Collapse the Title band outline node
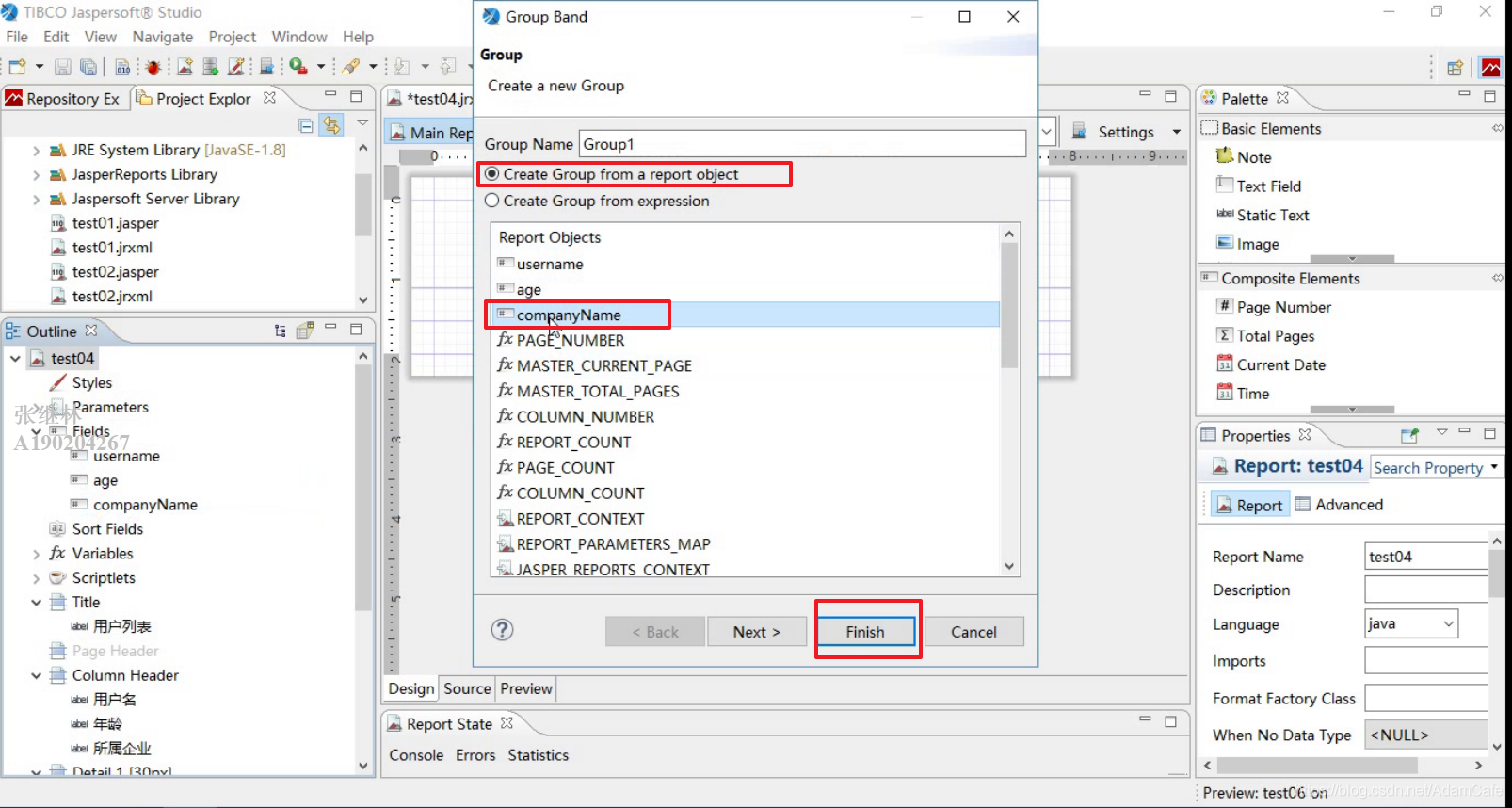The height and width of the screenshot is (808, 1512). [x=36, y=603]
